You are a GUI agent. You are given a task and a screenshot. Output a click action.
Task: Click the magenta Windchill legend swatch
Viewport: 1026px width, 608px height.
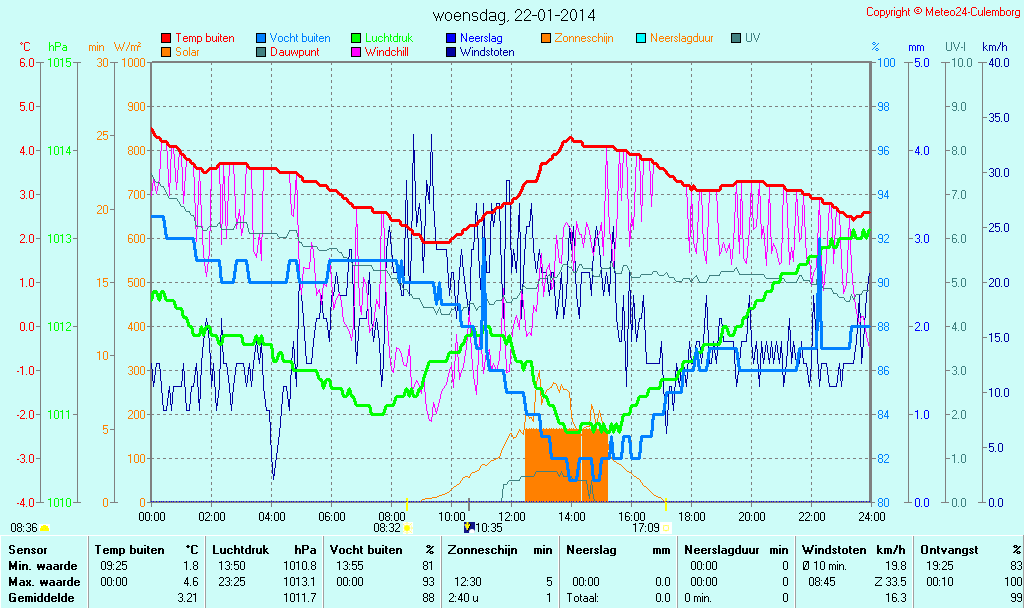[x=356, y=52]
